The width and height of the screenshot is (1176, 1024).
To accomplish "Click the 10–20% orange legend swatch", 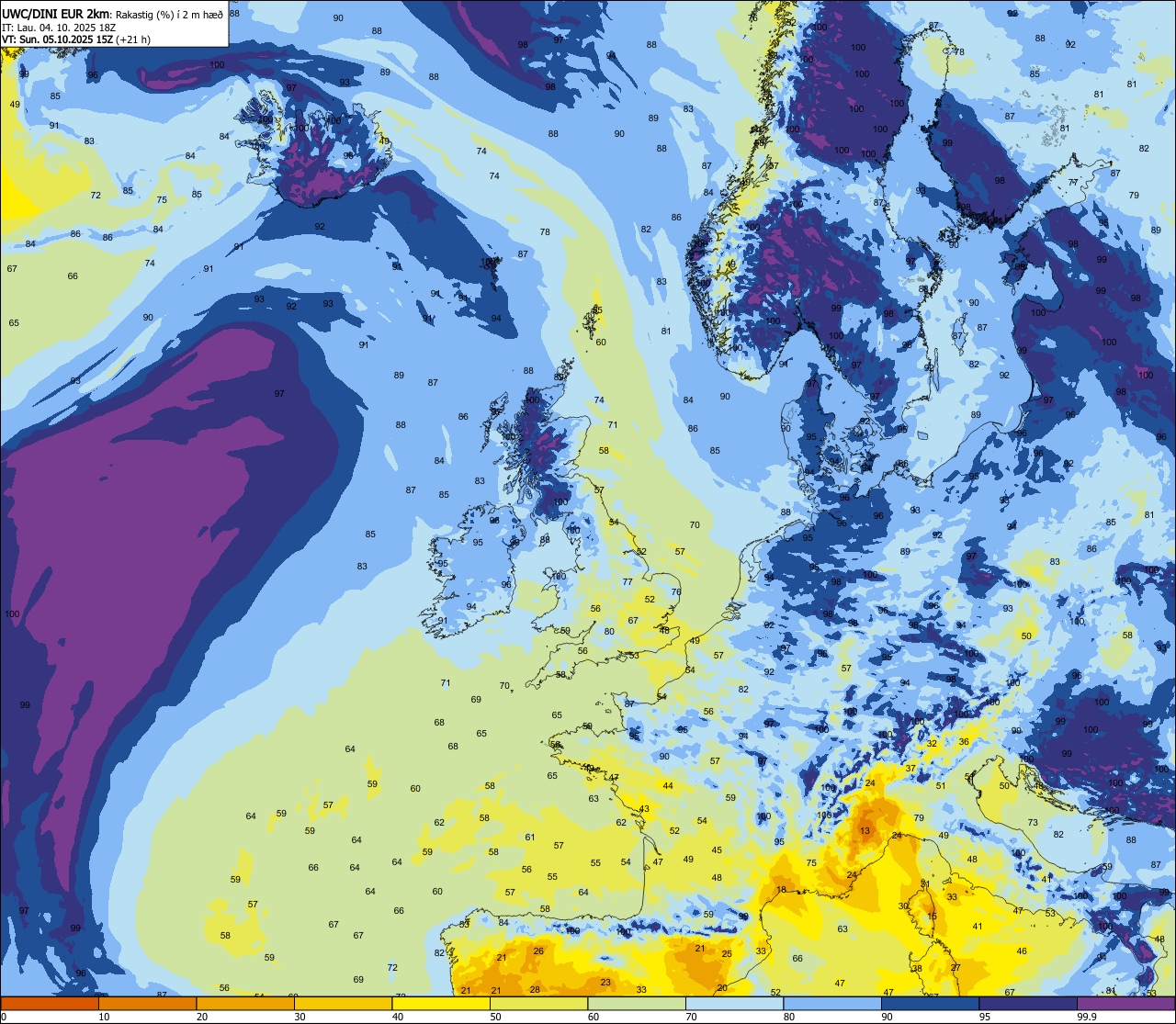I will pyautogui.click(x=147, y=1003).
